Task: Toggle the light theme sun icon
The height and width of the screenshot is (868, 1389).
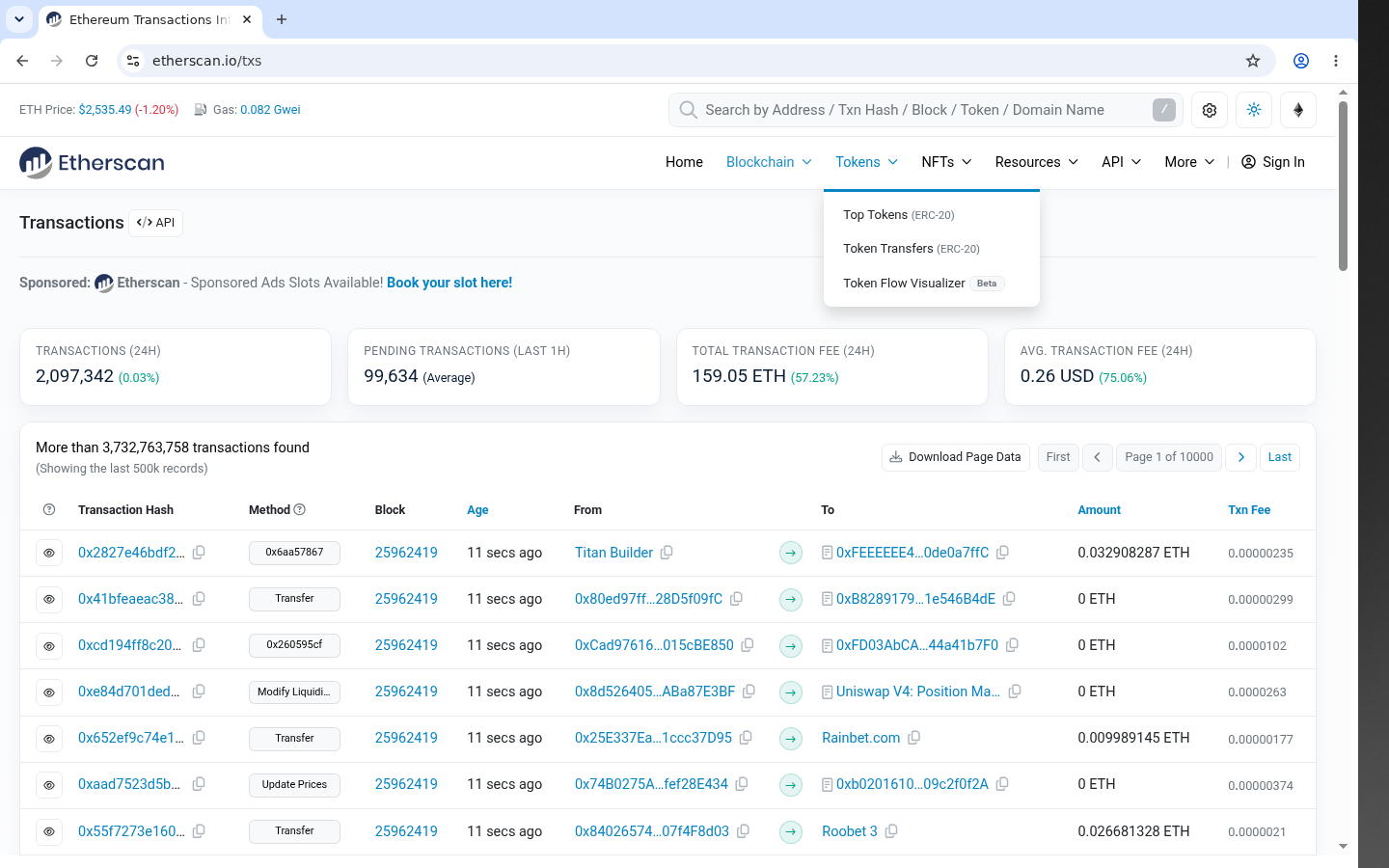Action: [1254, 110]
